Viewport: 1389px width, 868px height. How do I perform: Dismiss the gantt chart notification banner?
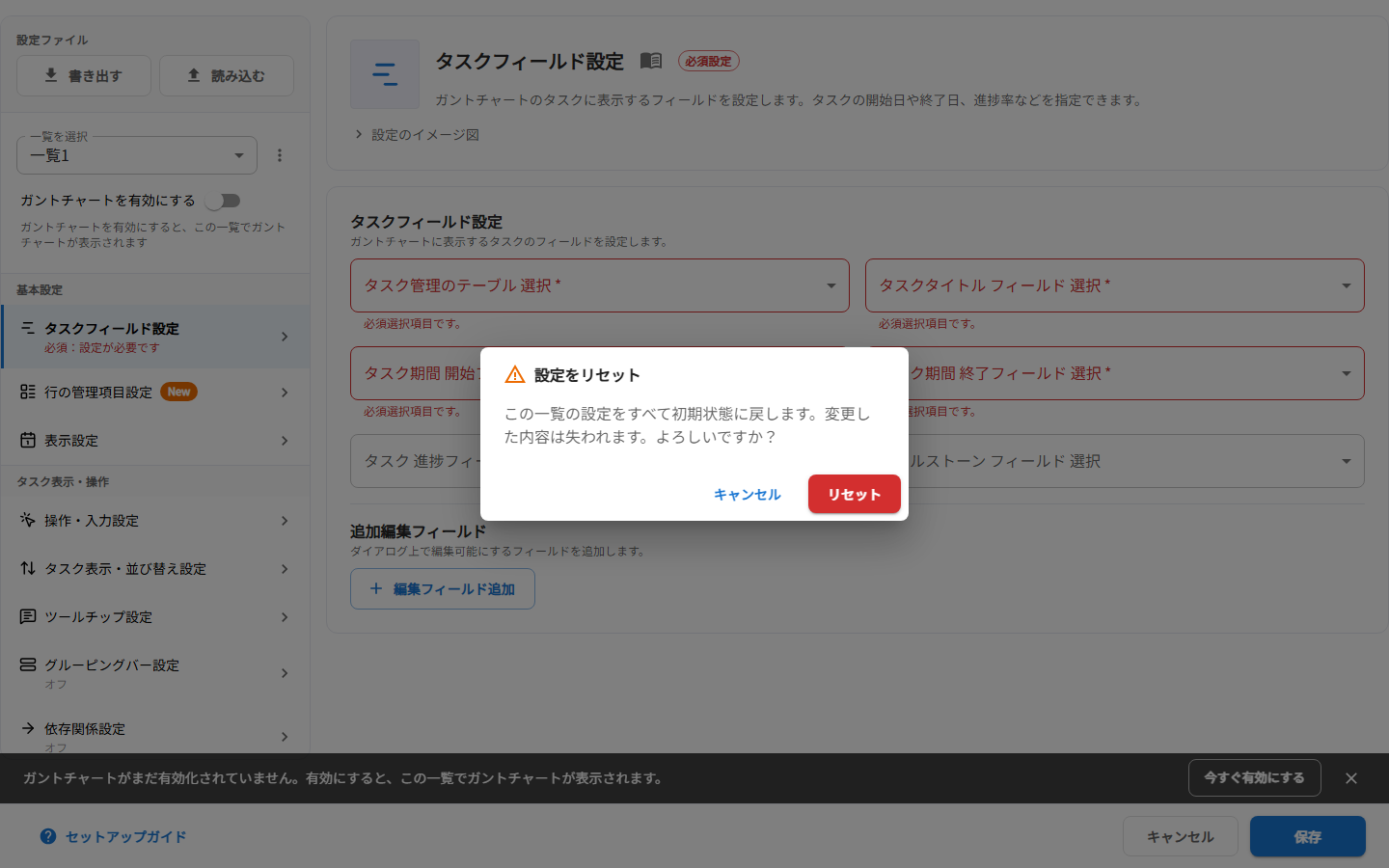coord(1351,778)
